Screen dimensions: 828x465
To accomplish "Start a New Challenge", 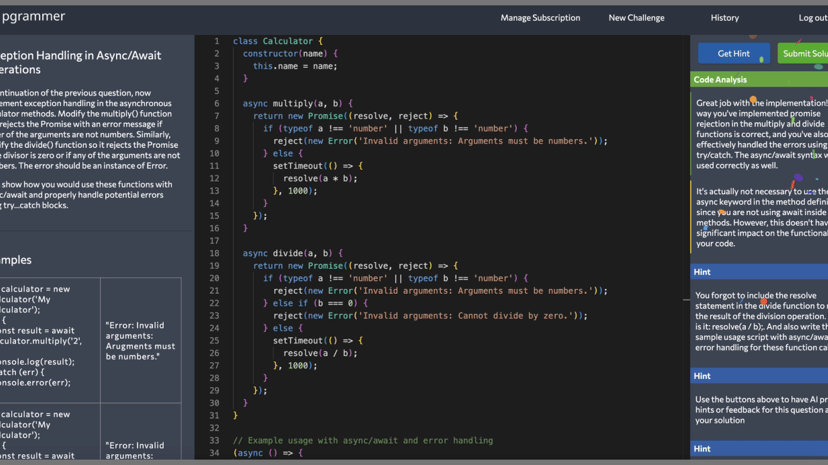I will pyautogui.click(x=636, y=18).
